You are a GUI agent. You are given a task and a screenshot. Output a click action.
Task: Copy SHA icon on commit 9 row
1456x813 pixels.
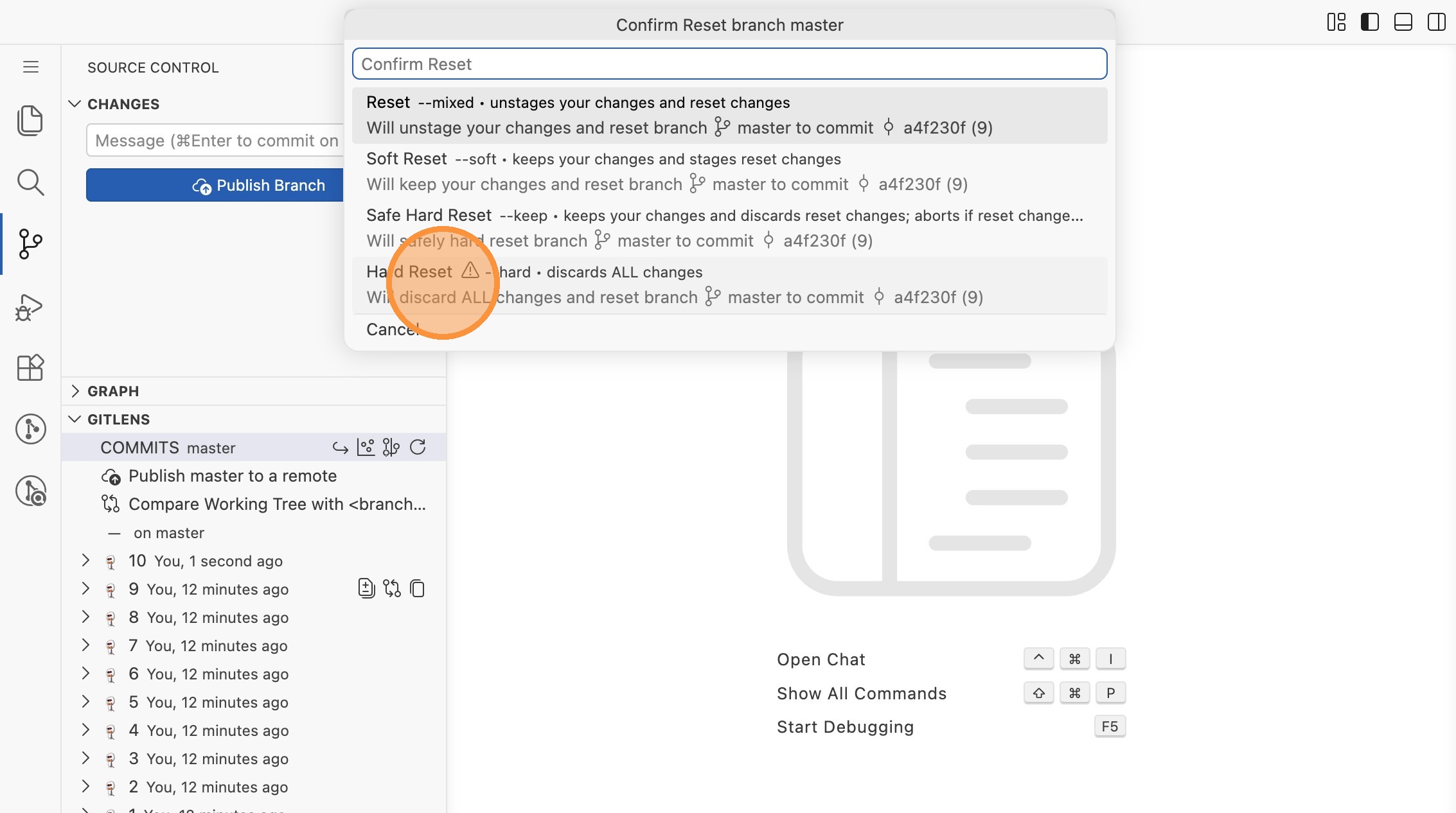418,589
